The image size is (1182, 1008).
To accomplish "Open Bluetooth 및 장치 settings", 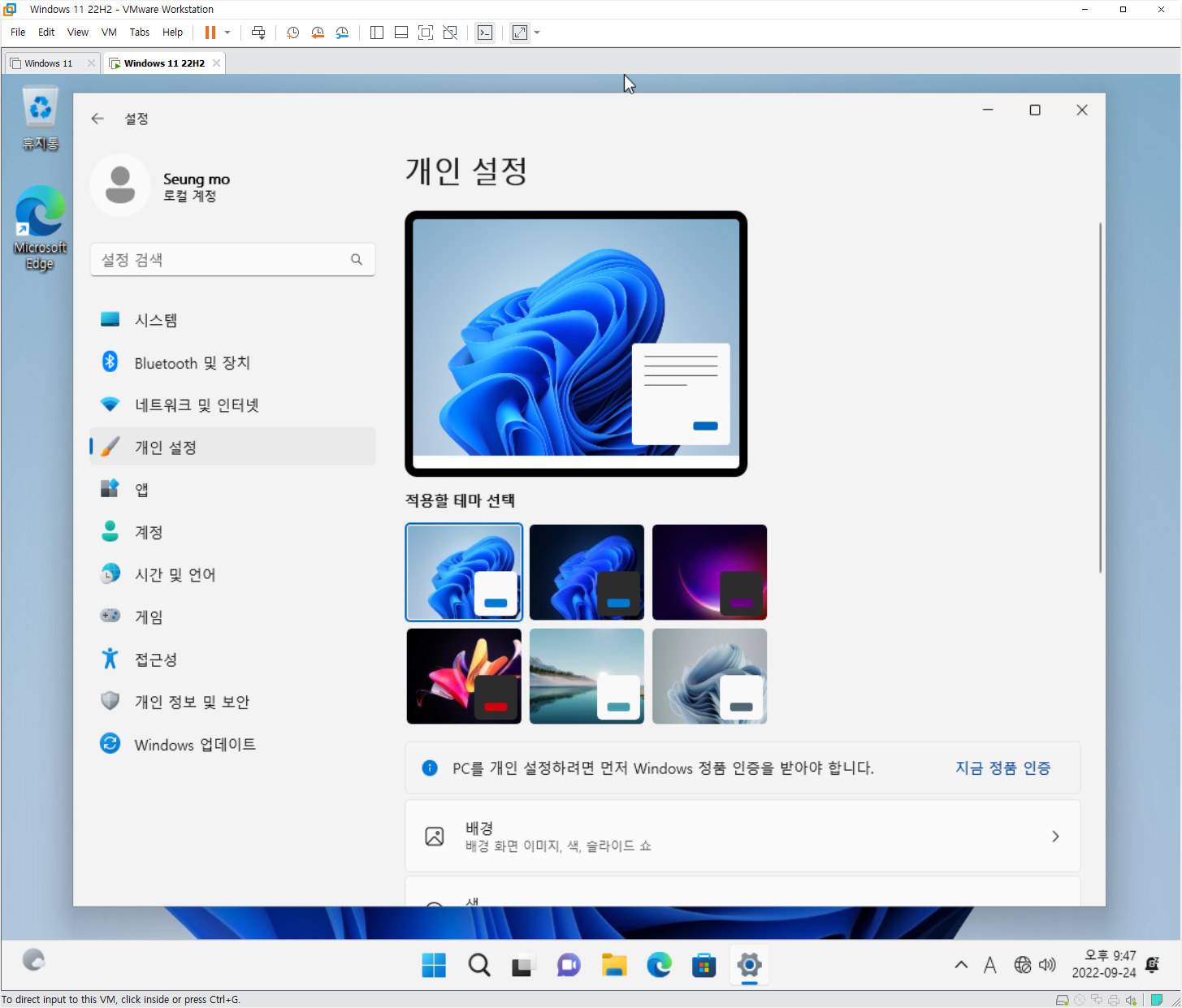I will [232, 362].
